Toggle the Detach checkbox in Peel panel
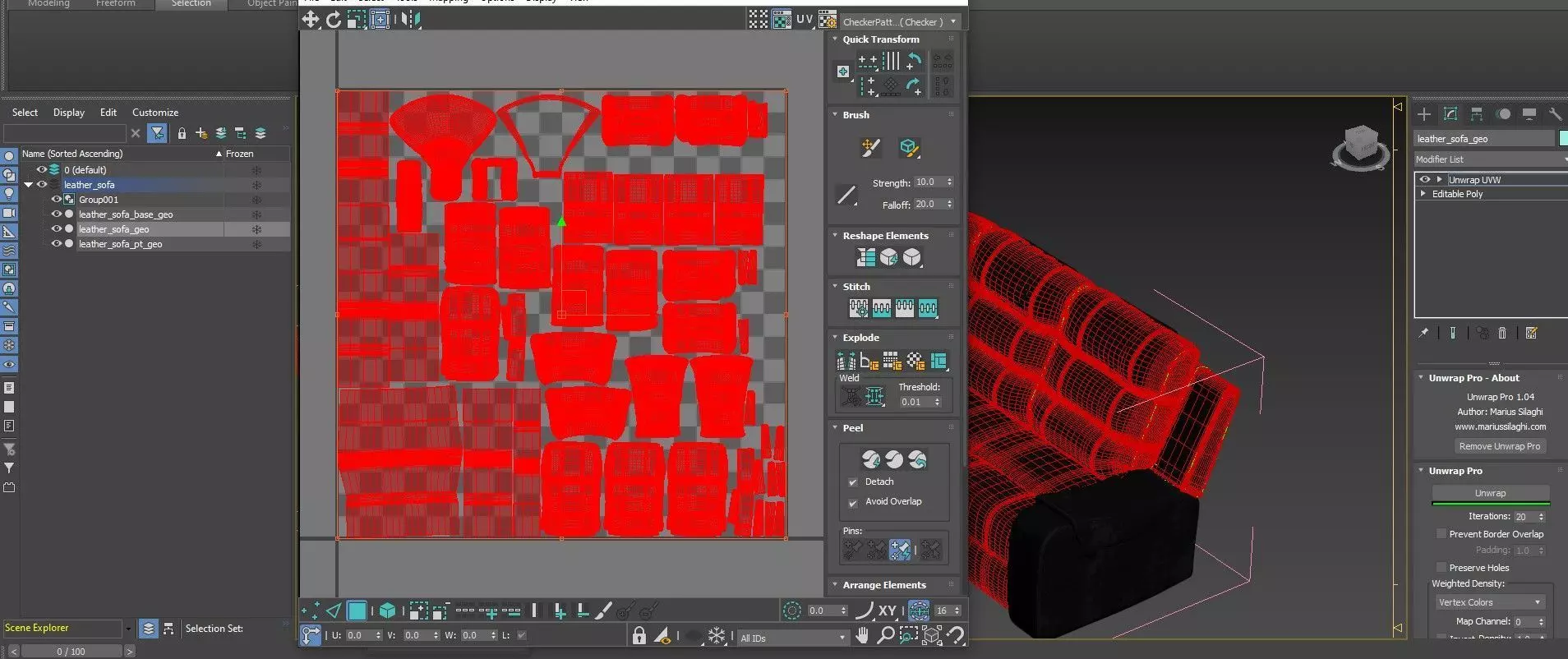The image size is (1568, 659). pos(853,482)
